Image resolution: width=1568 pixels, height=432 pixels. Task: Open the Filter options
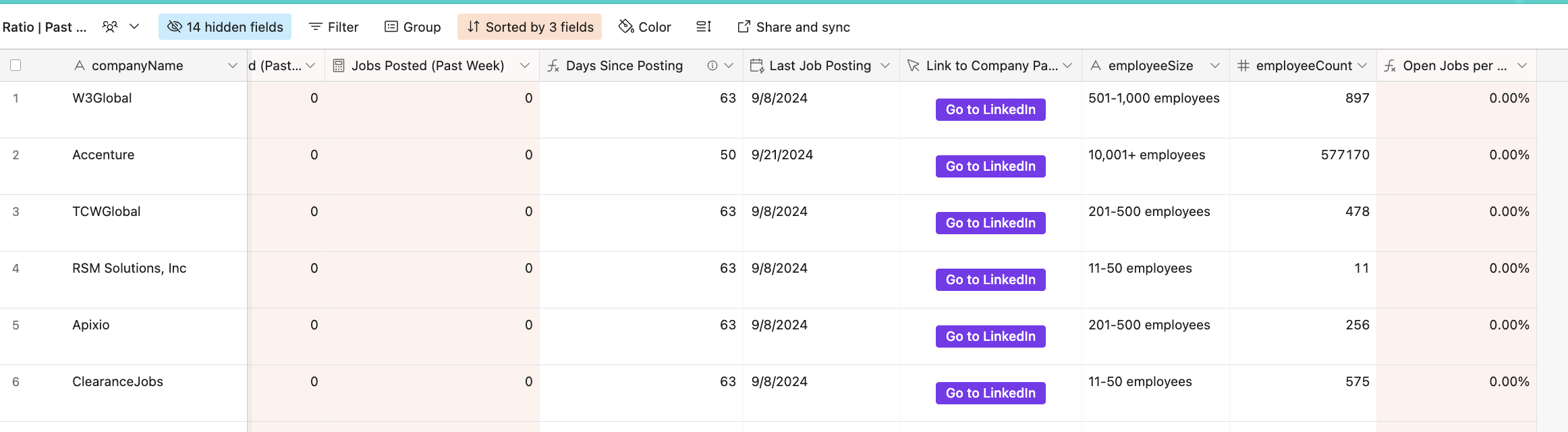coord(334,27)
